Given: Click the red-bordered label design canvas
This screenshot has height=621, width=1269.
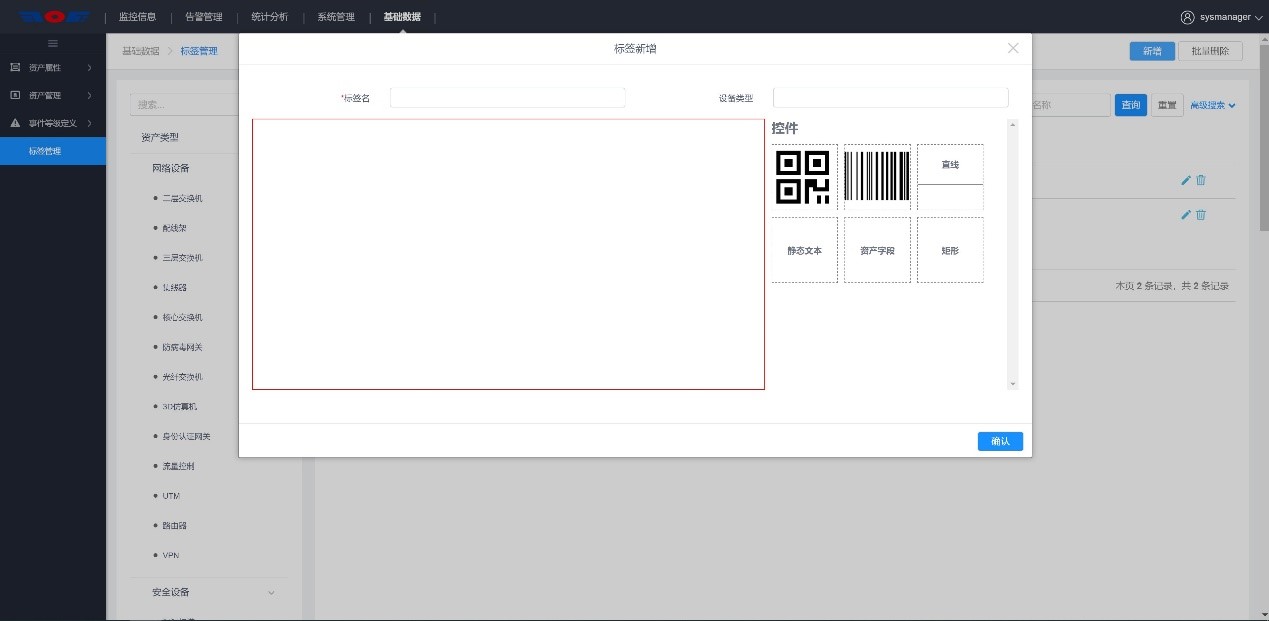Looking at the screenshot, I should (x=508, y=254).
